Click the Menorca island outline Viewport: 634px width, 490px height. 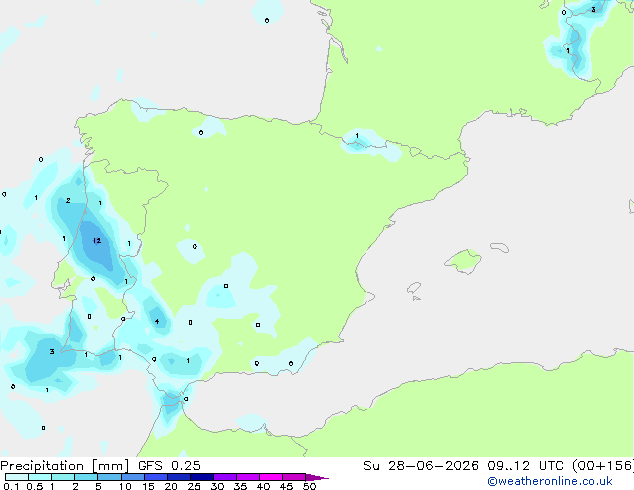point(499,247)
